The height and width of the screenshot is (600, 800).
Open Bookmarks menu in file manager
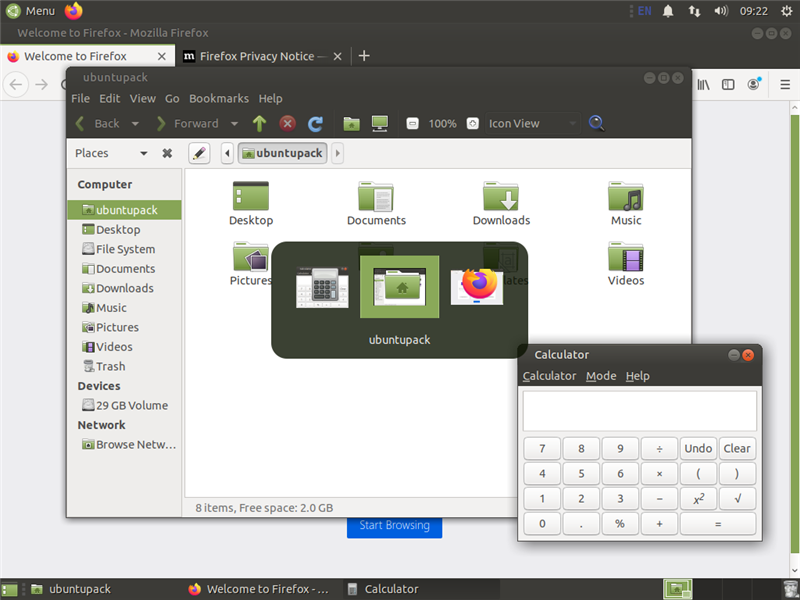(x=219, y=98)
